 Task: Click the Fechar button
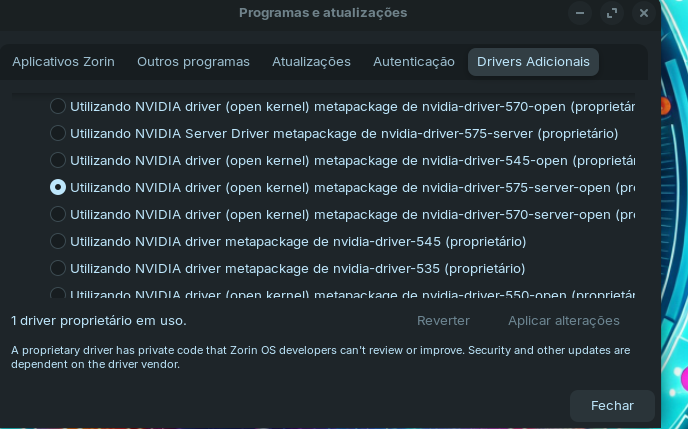pos(612,405)
